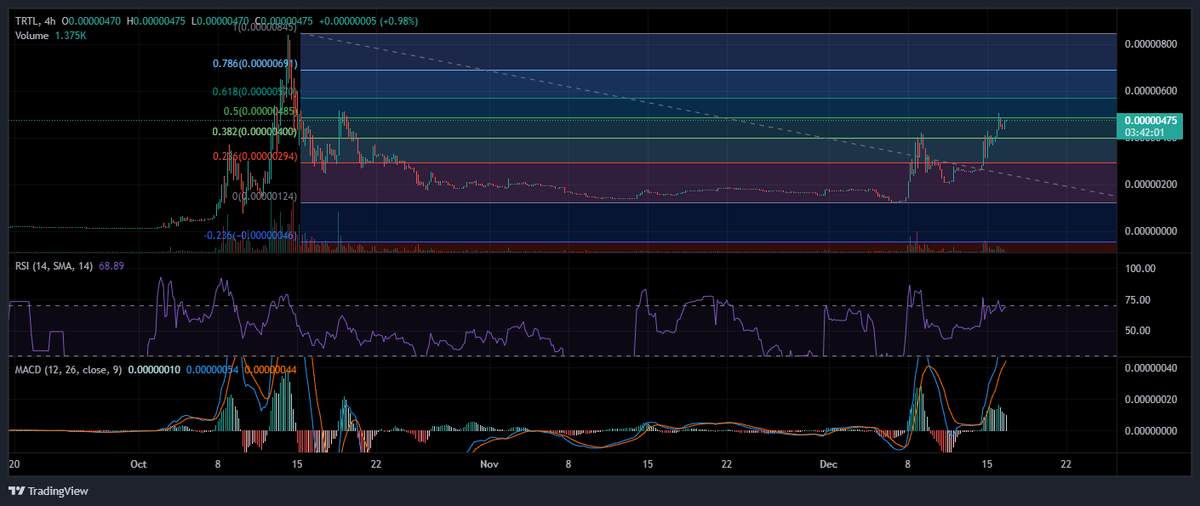Click the Nov label on the time axis

(488, 465)
